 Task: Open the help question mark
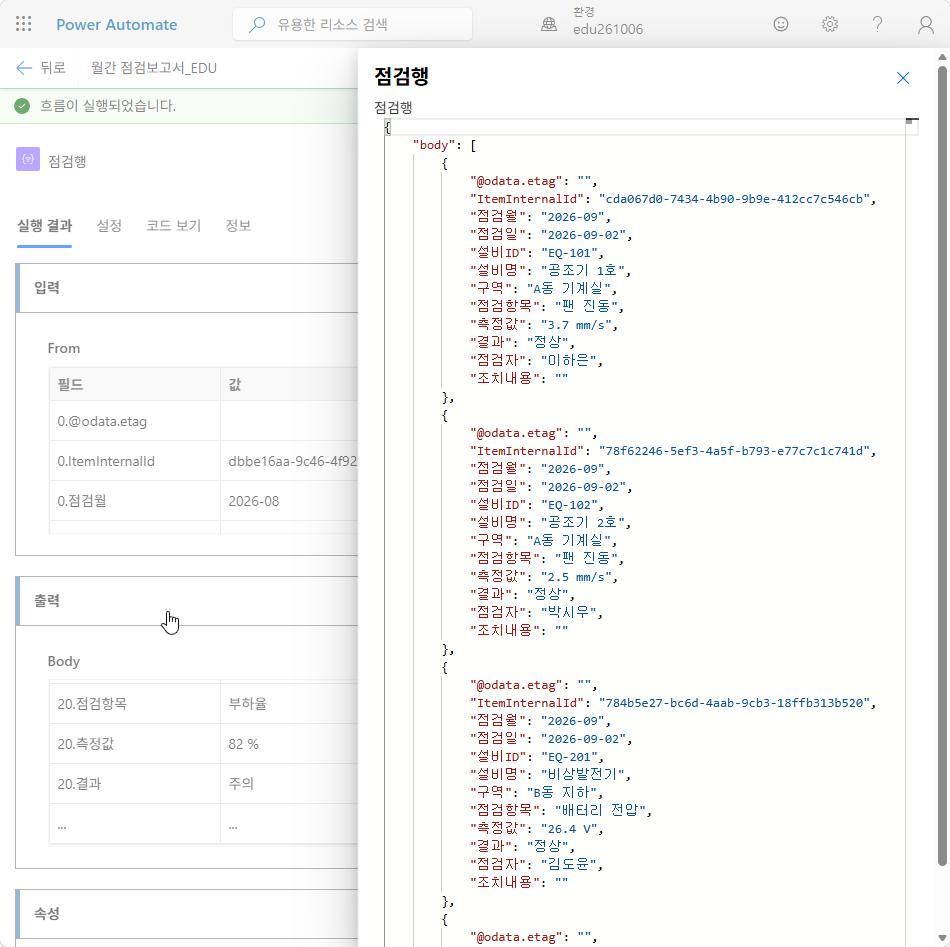877,24
